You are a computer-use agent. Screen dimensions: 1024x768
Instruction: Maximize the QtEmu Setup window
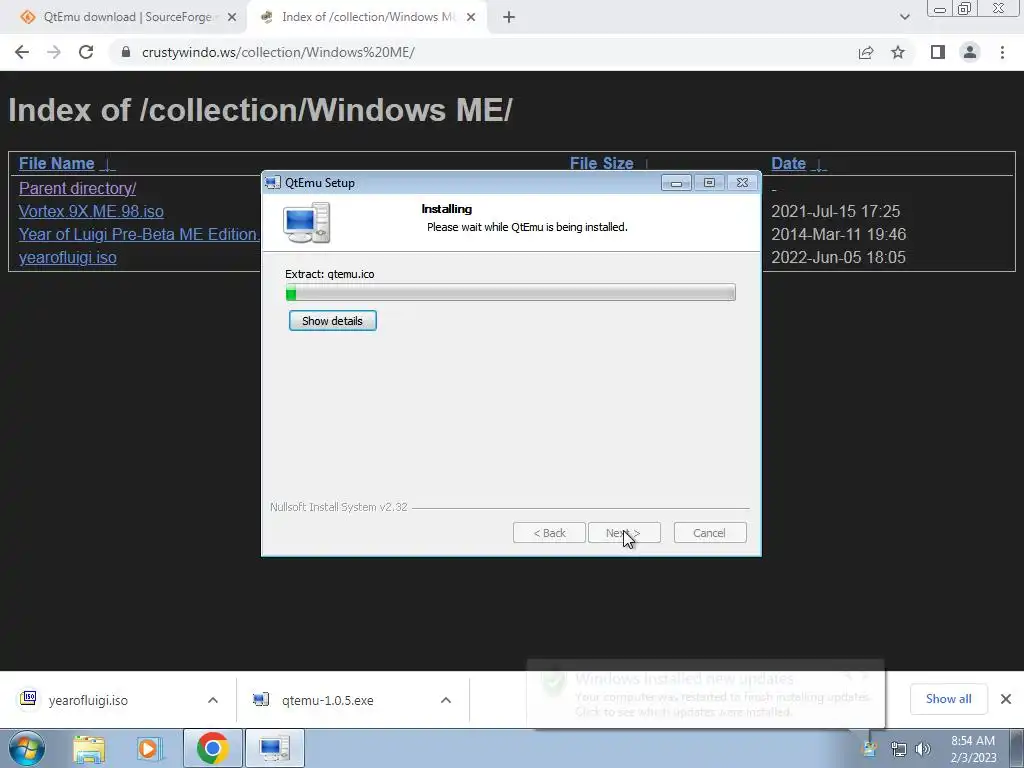(709, 183)
